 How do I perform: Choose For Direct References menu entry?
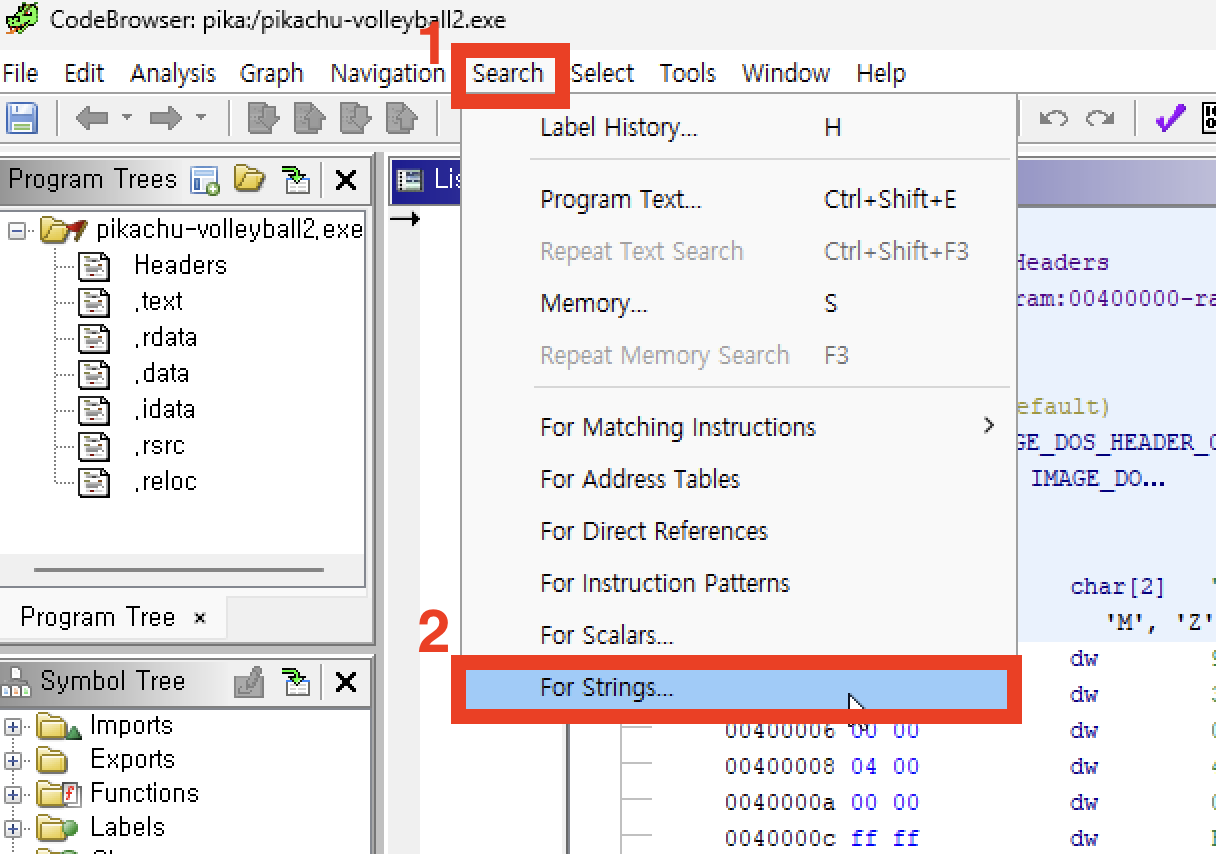738,531
